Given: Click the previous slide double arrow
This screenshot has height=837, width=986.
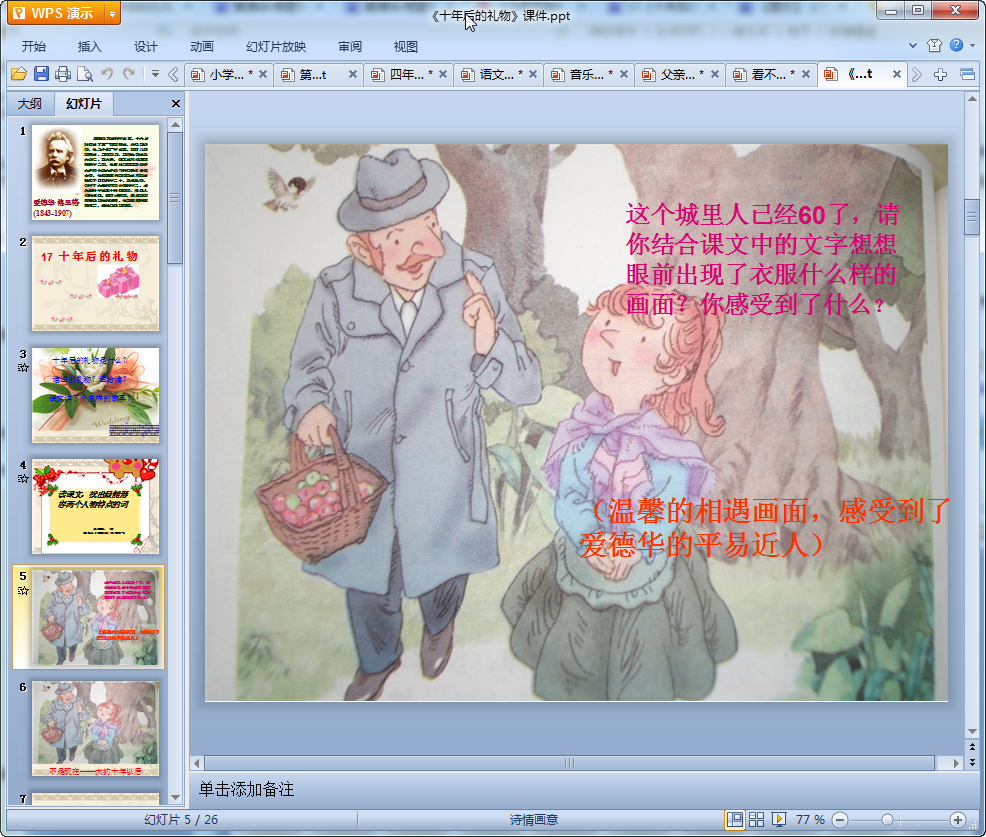Looking at the screenshot, I should [972, 747].
